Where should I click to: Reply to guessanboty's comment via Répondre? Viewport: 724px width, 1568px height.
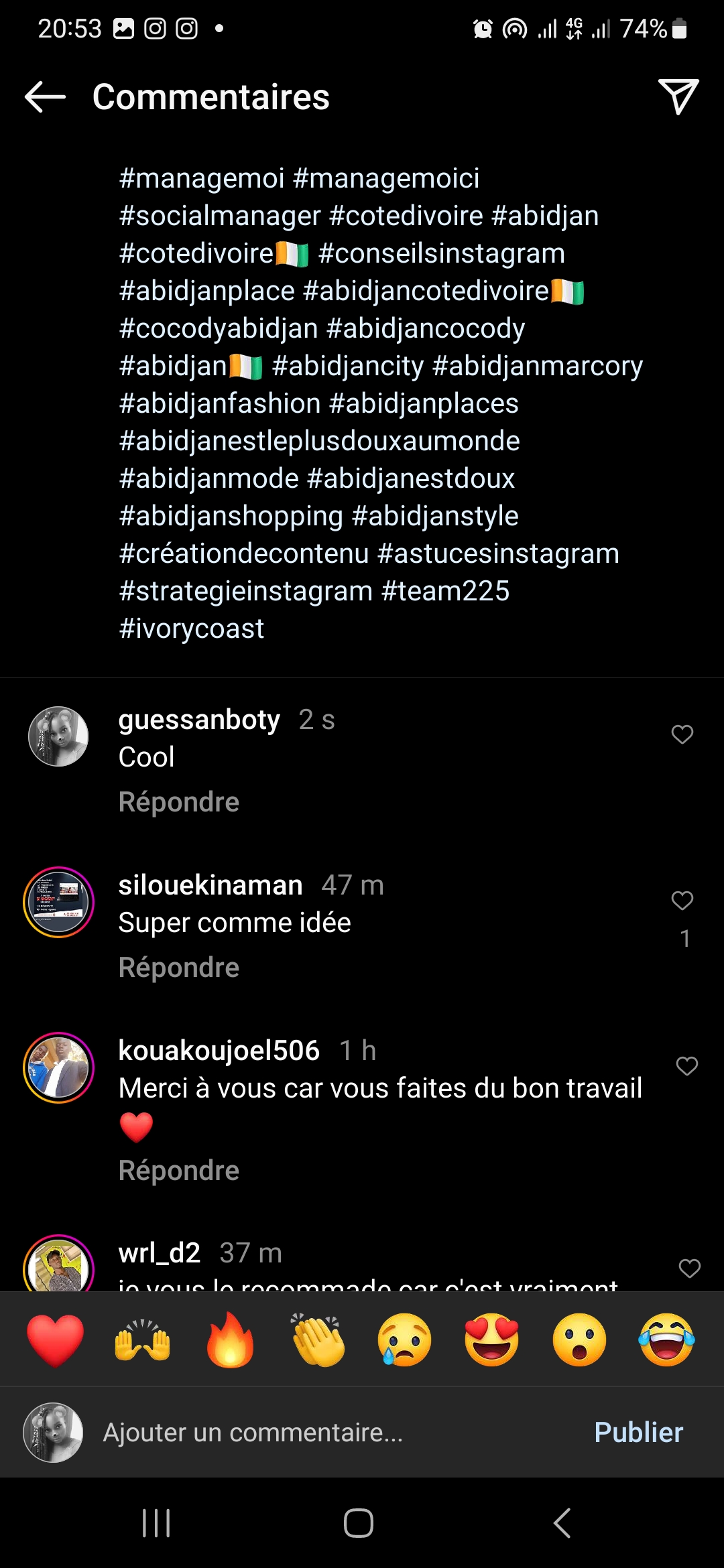pos(178,802)
